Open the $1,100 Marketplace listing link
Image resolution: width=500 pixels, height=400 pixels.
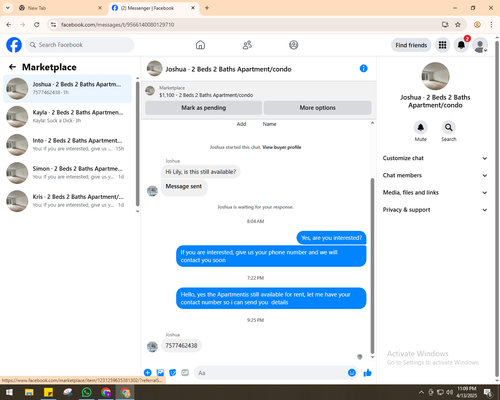pyautogui.click(x=206, y=95)
